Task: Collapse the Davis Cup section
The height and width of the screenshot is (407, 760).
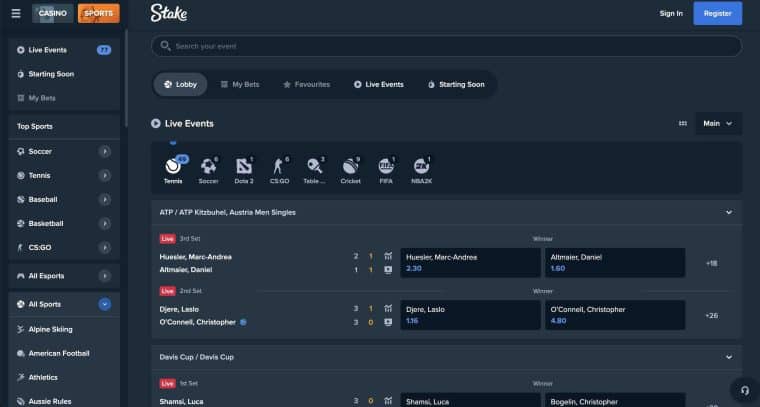Action: (x=728, y=357)
